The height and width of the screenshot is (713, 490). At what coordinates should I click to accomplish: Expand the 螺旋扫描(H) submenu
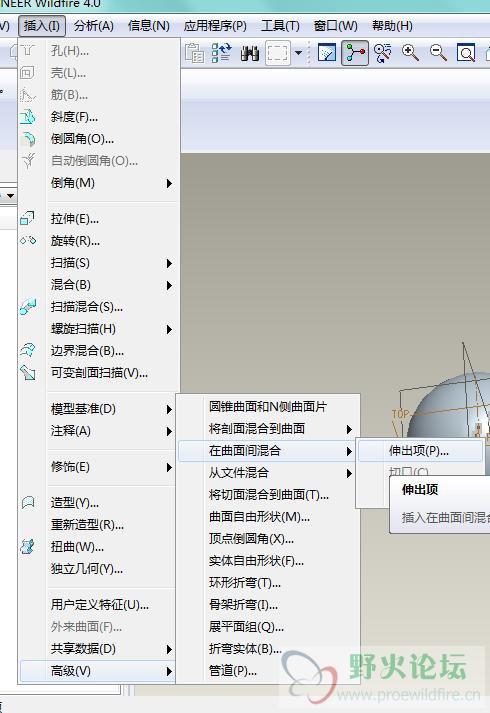[x=99, y=329]
